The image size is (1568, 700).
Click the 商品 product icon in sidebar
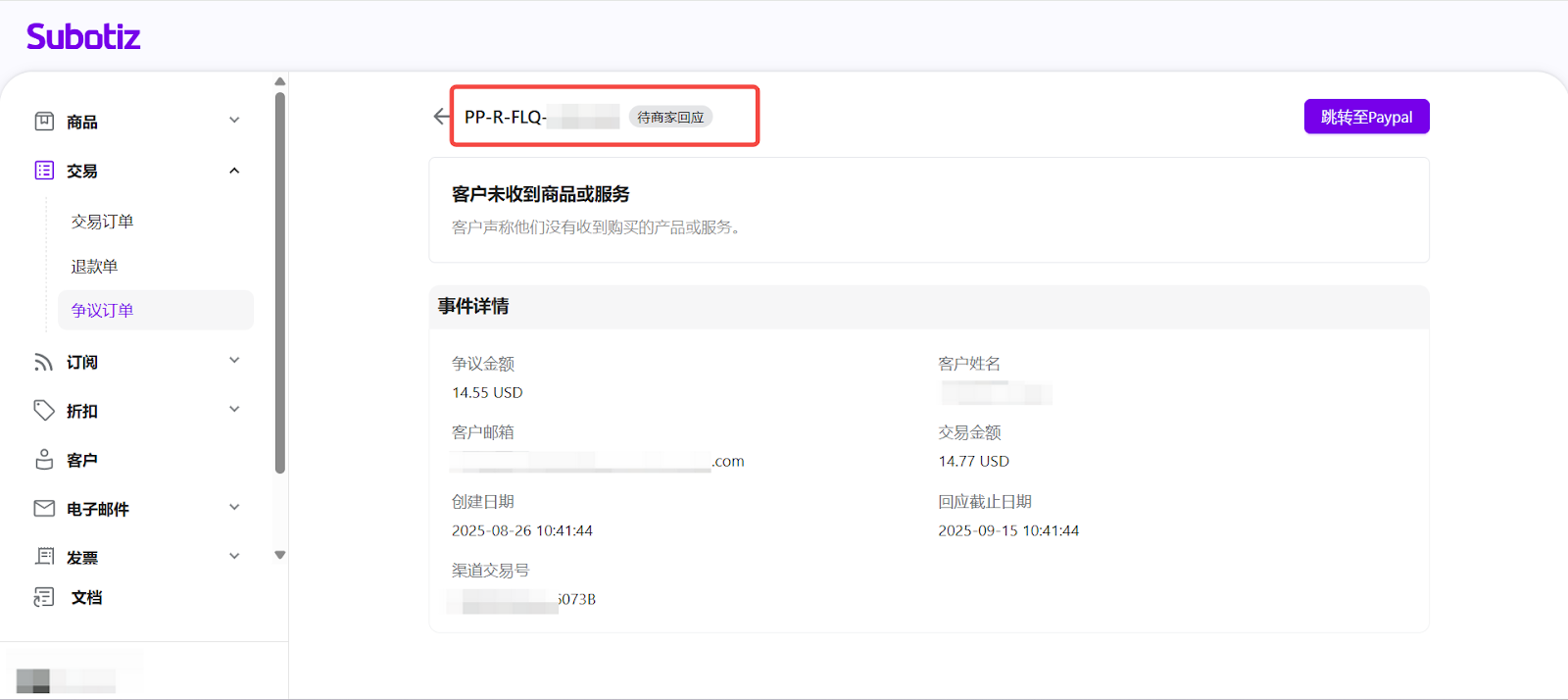(x=44, y=122)
